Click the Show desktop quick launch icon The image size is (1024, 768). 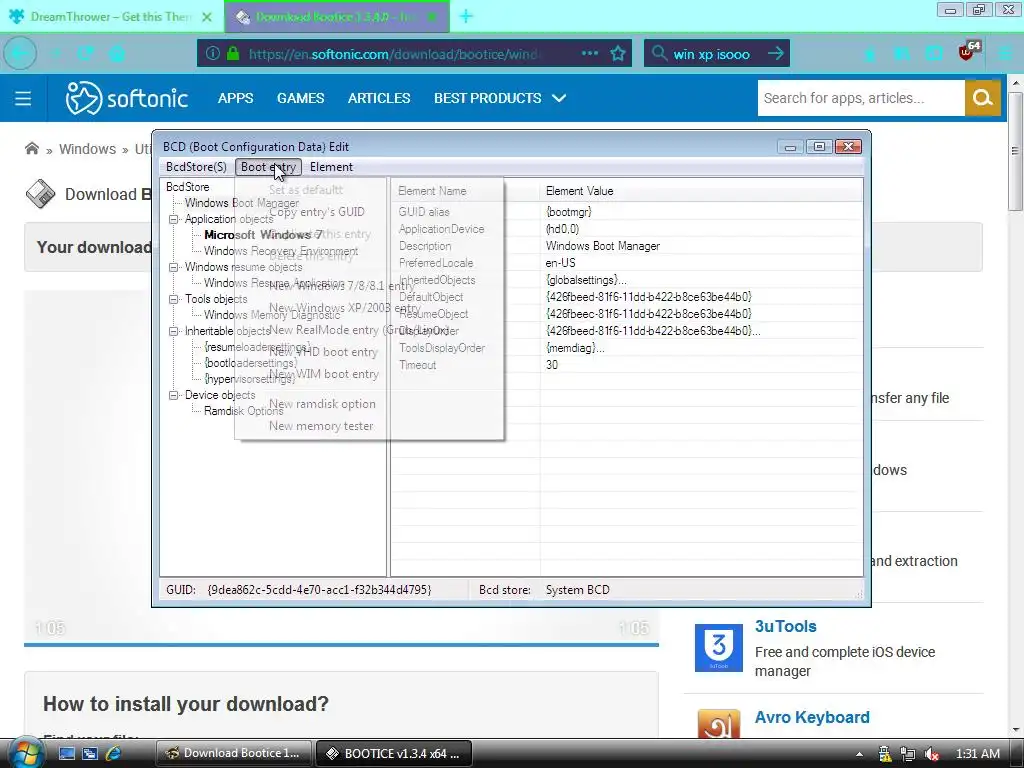67,754
